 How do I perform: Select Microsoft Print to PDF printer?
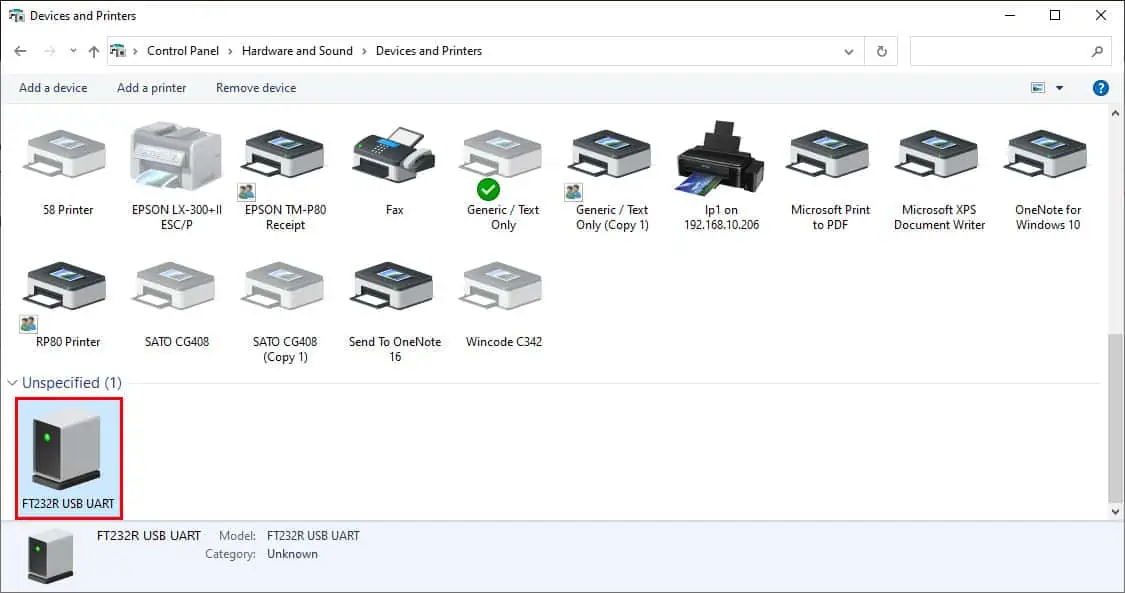click(830, 160)
